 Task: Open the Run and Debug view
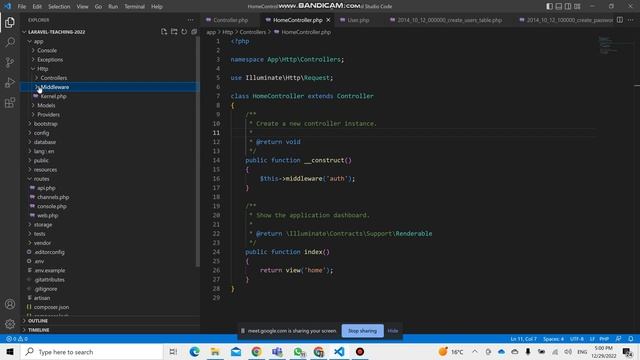pyautogui.click(x=10, y=82)
